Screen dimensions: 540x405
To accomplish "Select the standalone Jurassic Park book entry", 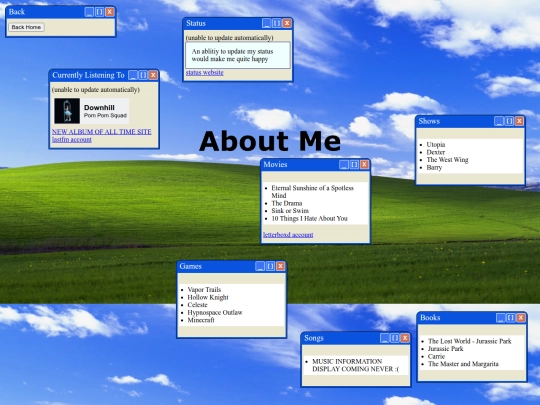I will (x=445, y=349).
